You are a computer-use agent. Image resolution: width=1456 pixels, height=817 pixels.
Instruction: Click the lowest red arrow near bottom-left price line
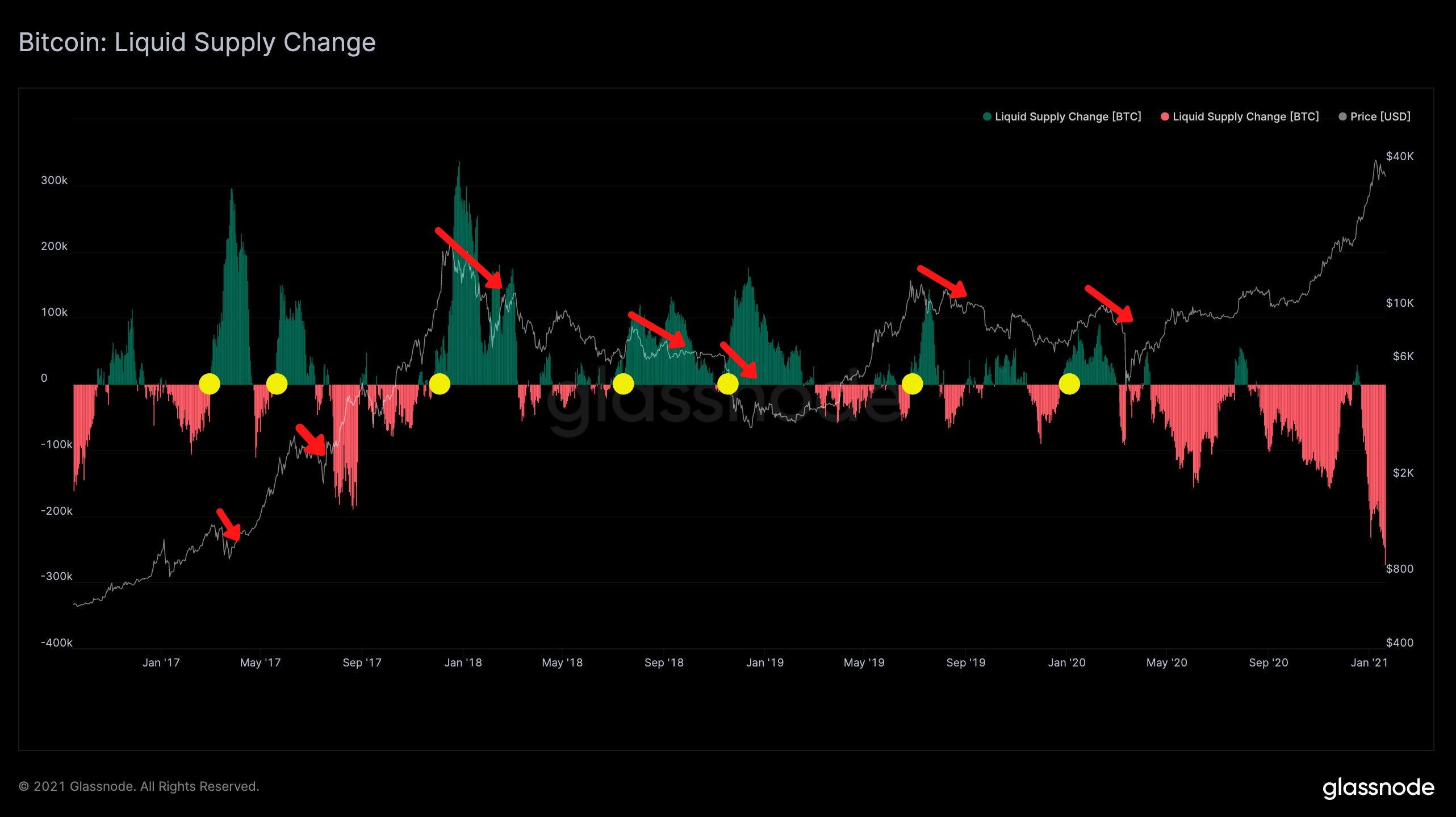tap(229, 525)
